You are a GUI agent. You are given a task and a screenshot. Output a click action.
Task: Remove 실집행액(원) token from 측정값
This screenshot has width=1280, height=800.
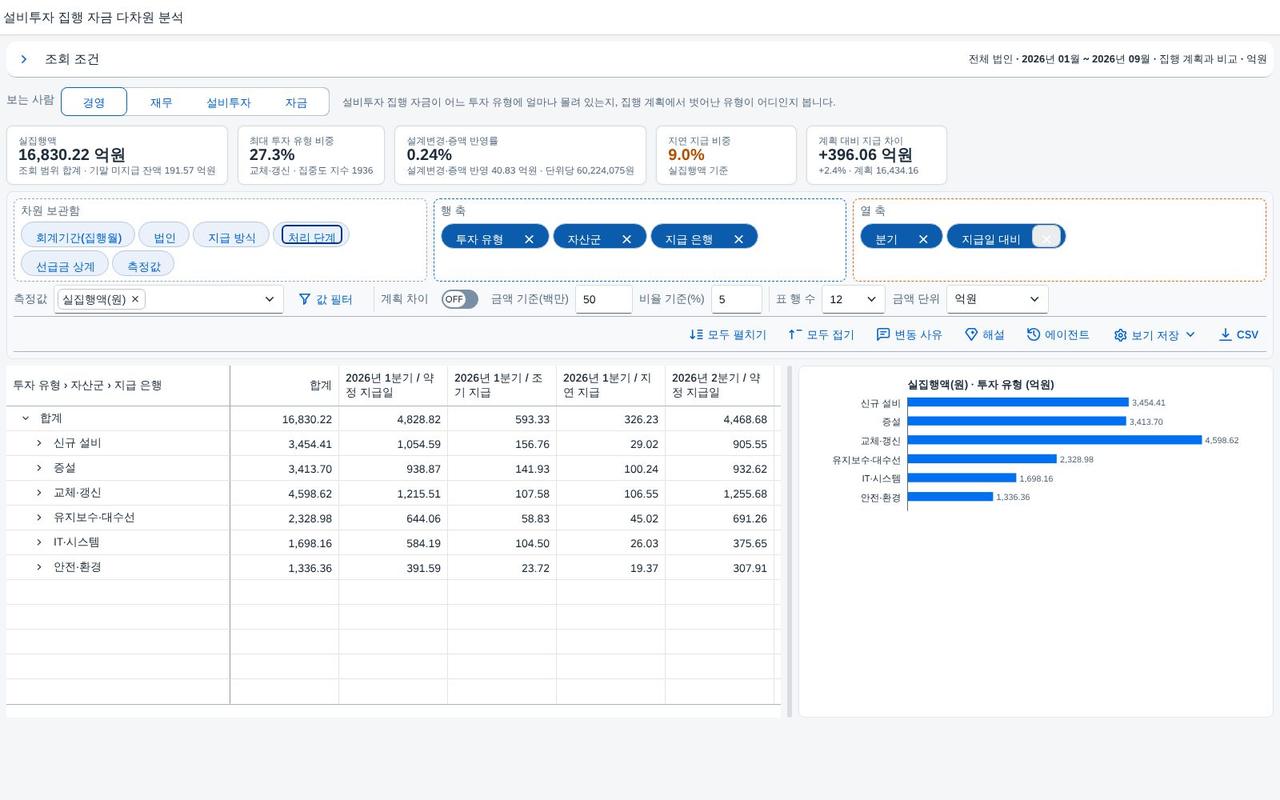point(135,299)
